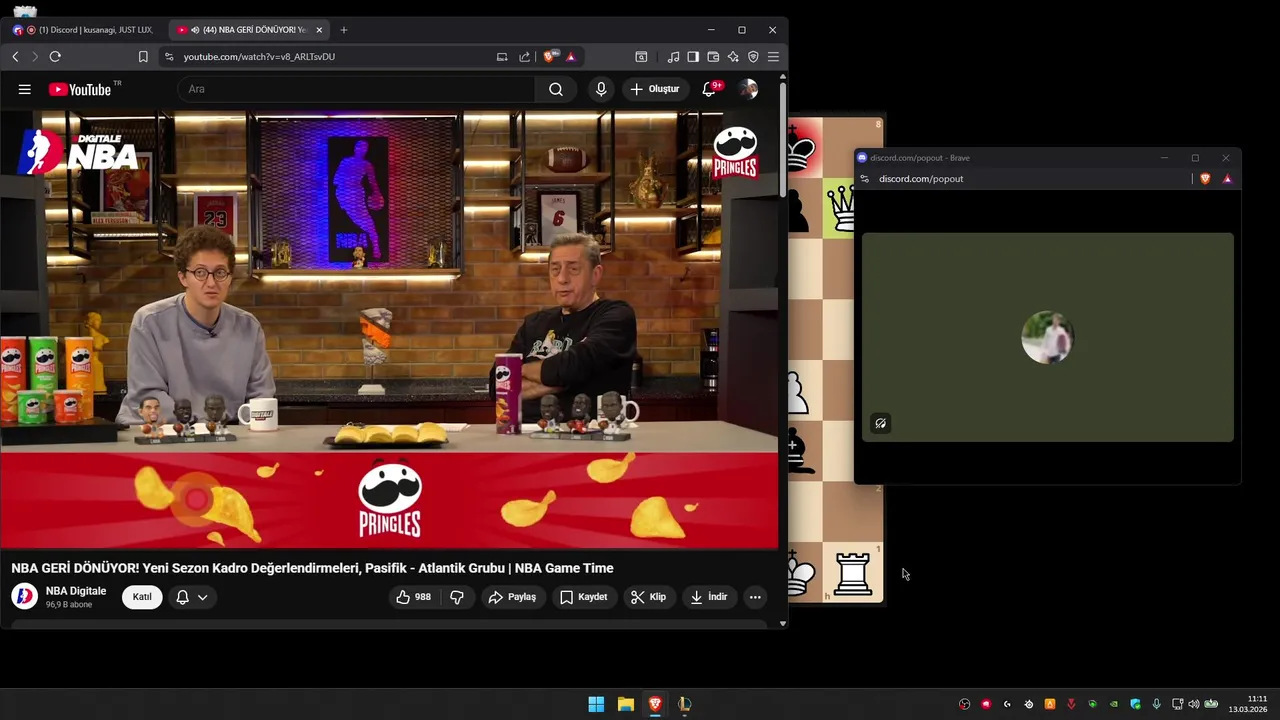This screenshot has width=1280, height=720.
Task: Click the YouTube search magnifier button
Action: pos(555,89)
